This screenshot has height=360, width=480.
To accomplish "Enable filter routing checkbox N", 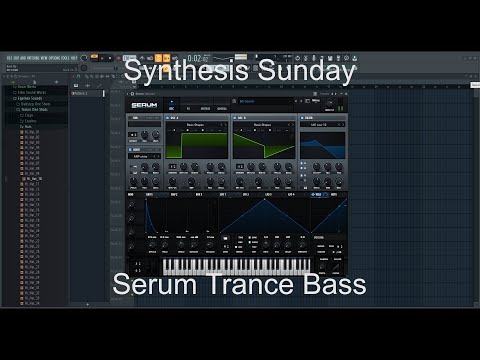I will 302,175.
